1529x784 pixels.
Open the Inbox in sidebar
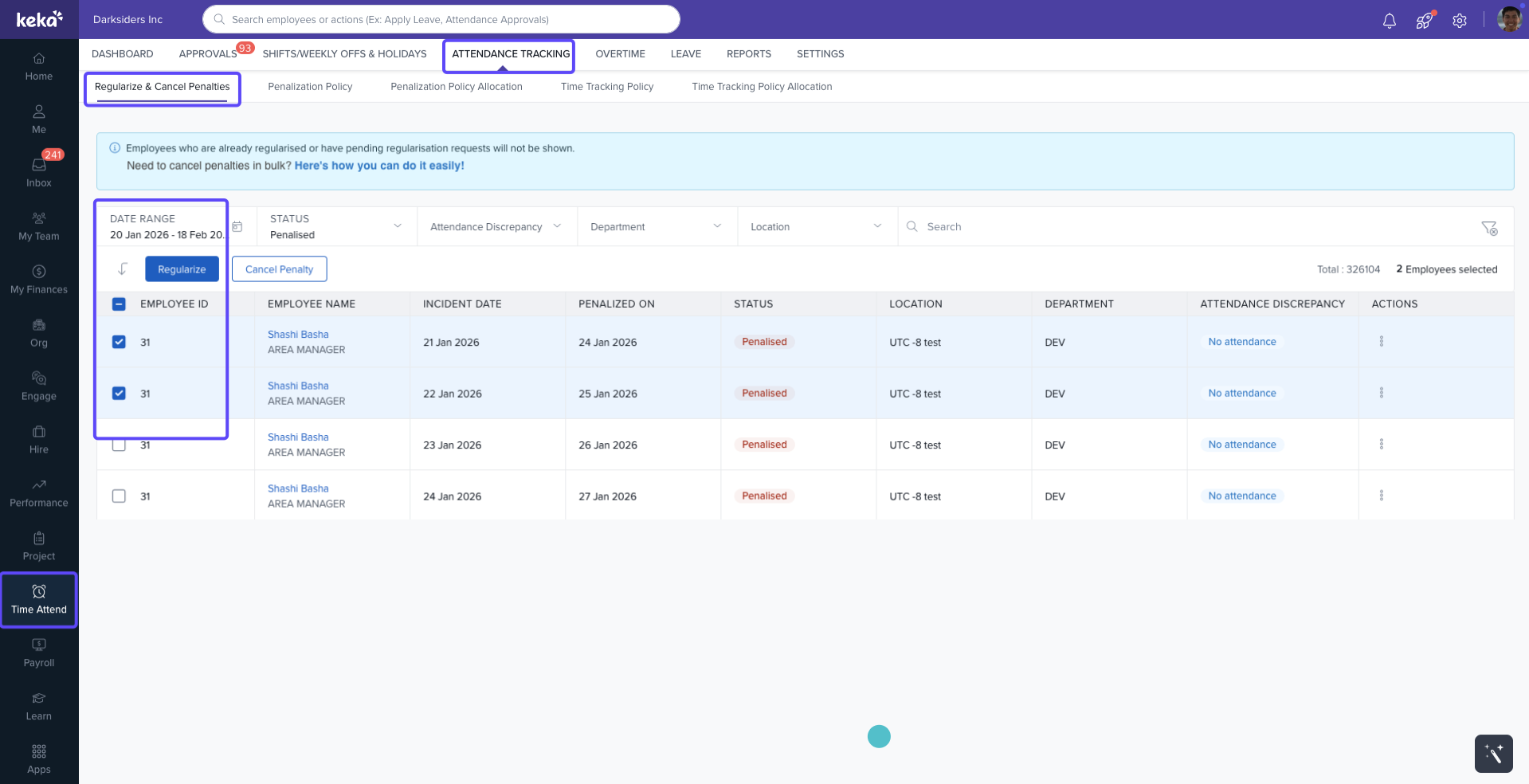click(39, 171)
